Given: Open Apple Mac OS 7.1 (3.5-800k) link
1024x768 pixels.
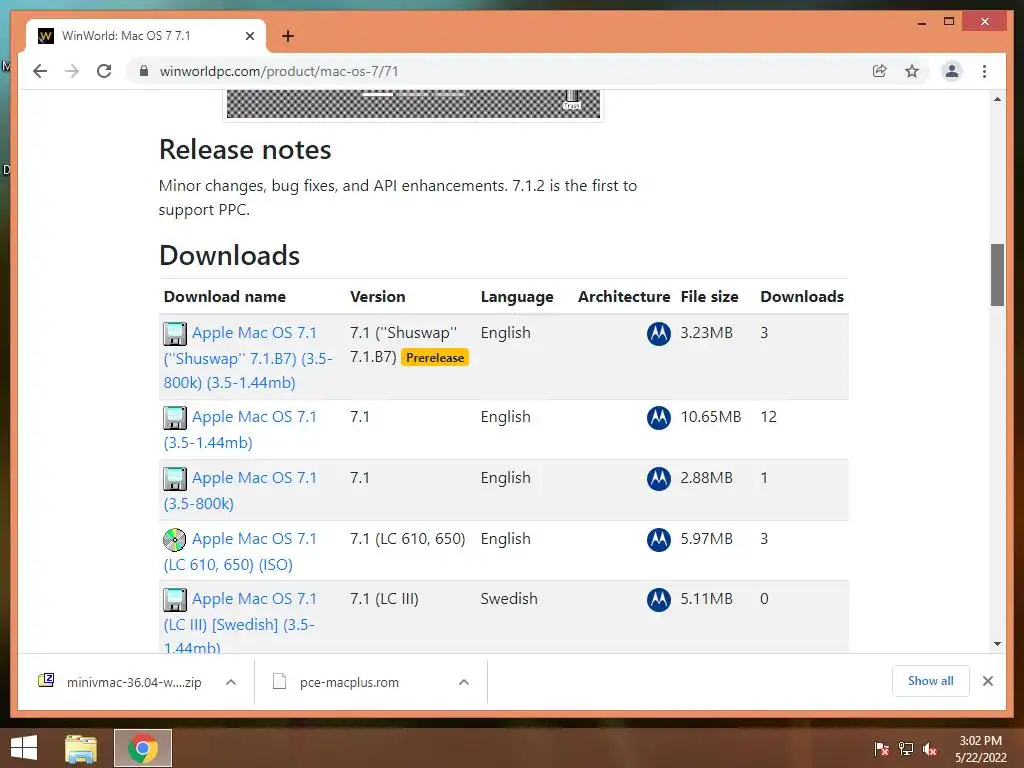Looking at the screenshot, I should (240, 490).
